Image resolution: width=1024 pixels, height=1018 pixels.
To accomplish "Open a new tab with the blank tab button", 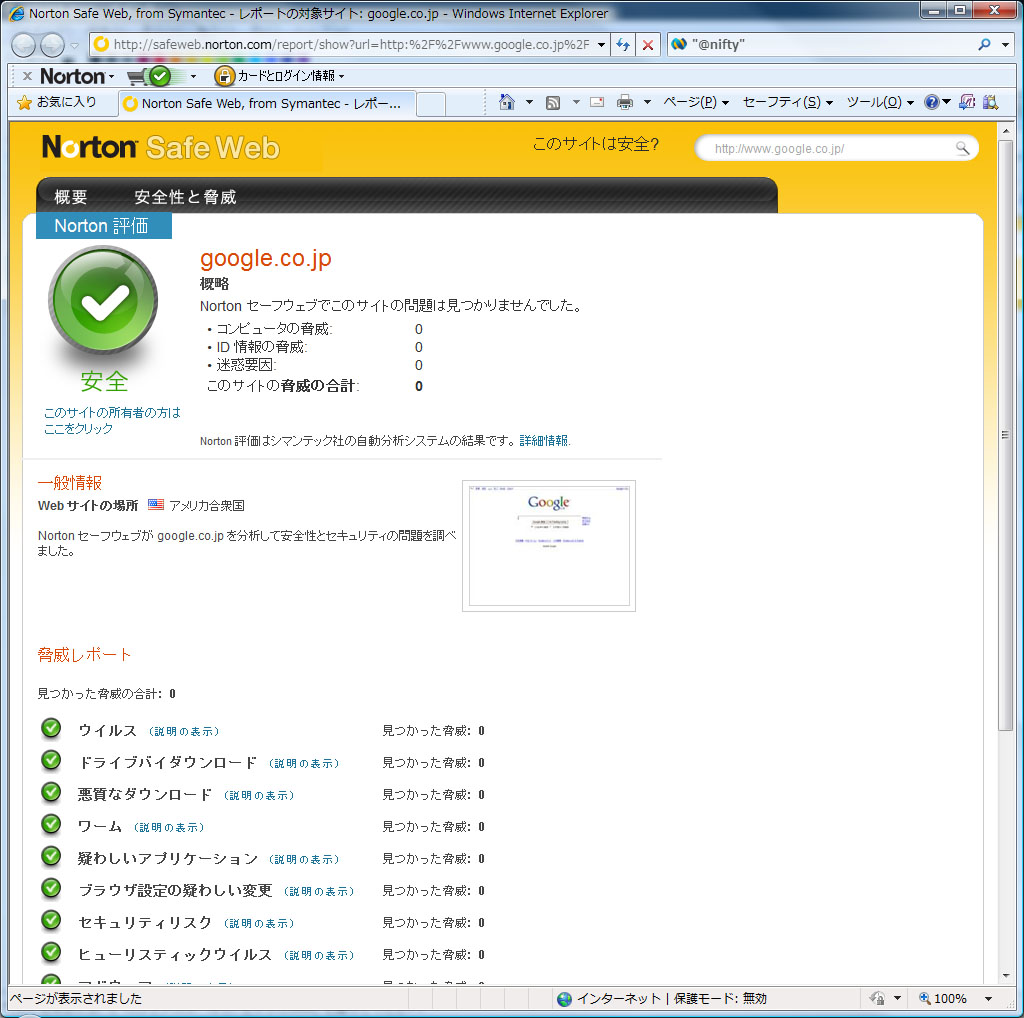I will tap(431, 104).
